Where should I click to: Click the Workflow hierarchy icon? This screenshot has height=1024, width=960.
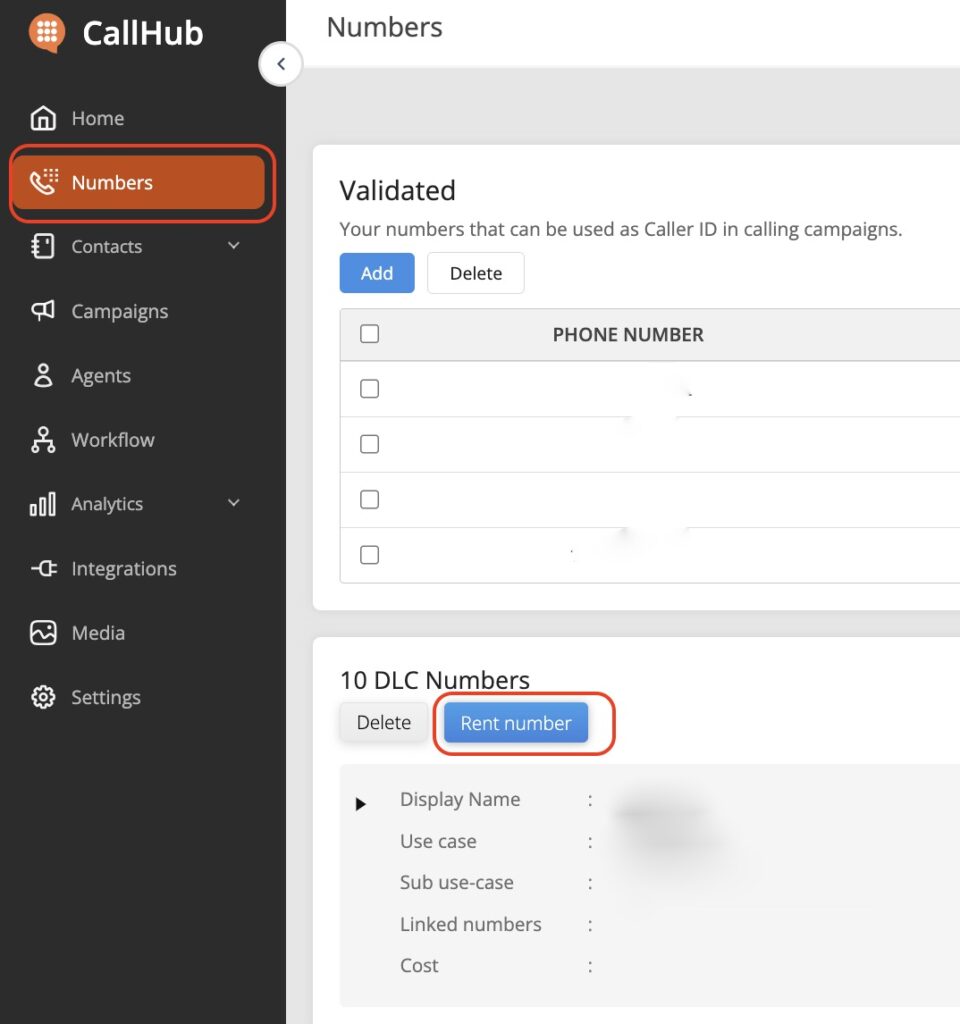[43, 440]
